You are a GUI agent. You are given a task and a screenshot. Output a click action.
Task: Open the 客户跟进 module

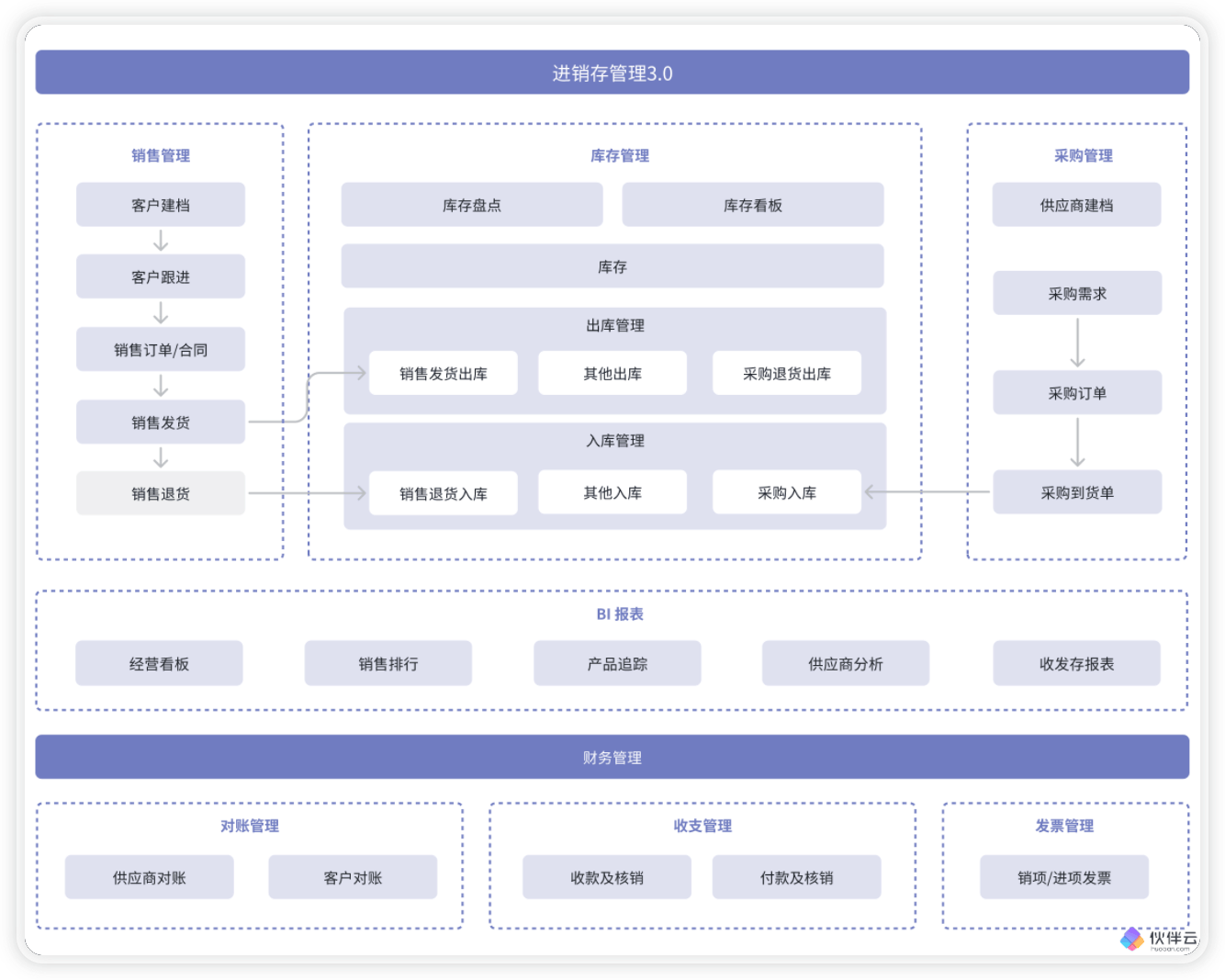[x=161, y=276]
